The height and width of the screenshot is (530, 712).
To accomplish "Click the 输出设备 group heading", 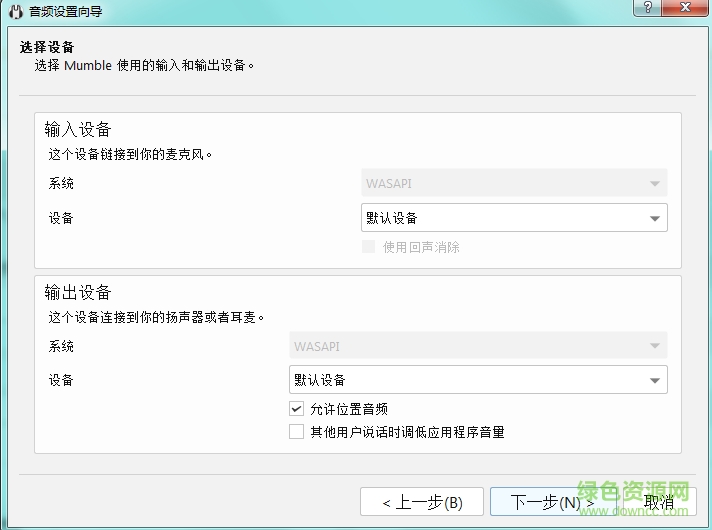I will pos(78,292).
